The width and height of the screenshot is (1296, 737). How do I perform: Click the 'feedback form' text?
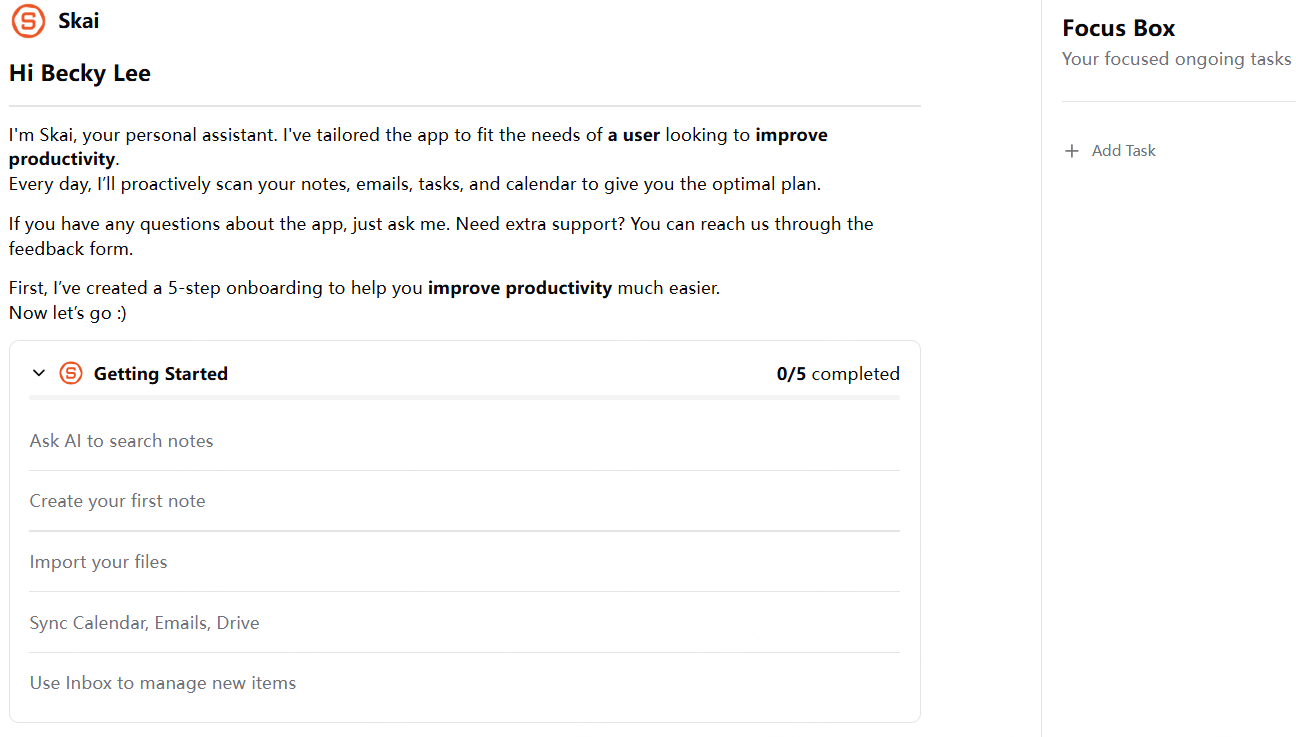[71, 248]
